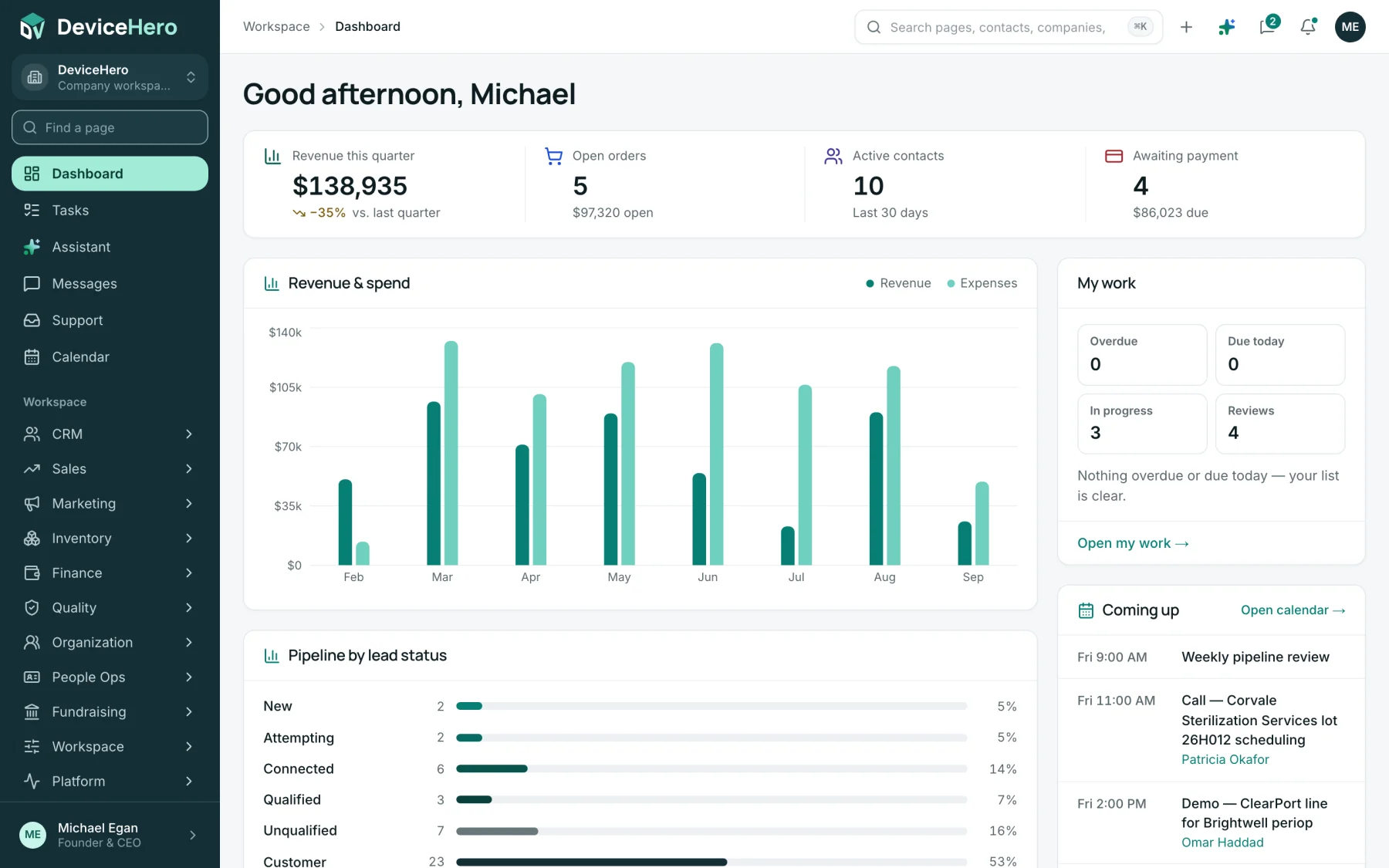The height and width of the screenshot is (868, 1389).
Task: Click the Unqualified pipeline progress bar
Action: point(711,831)
